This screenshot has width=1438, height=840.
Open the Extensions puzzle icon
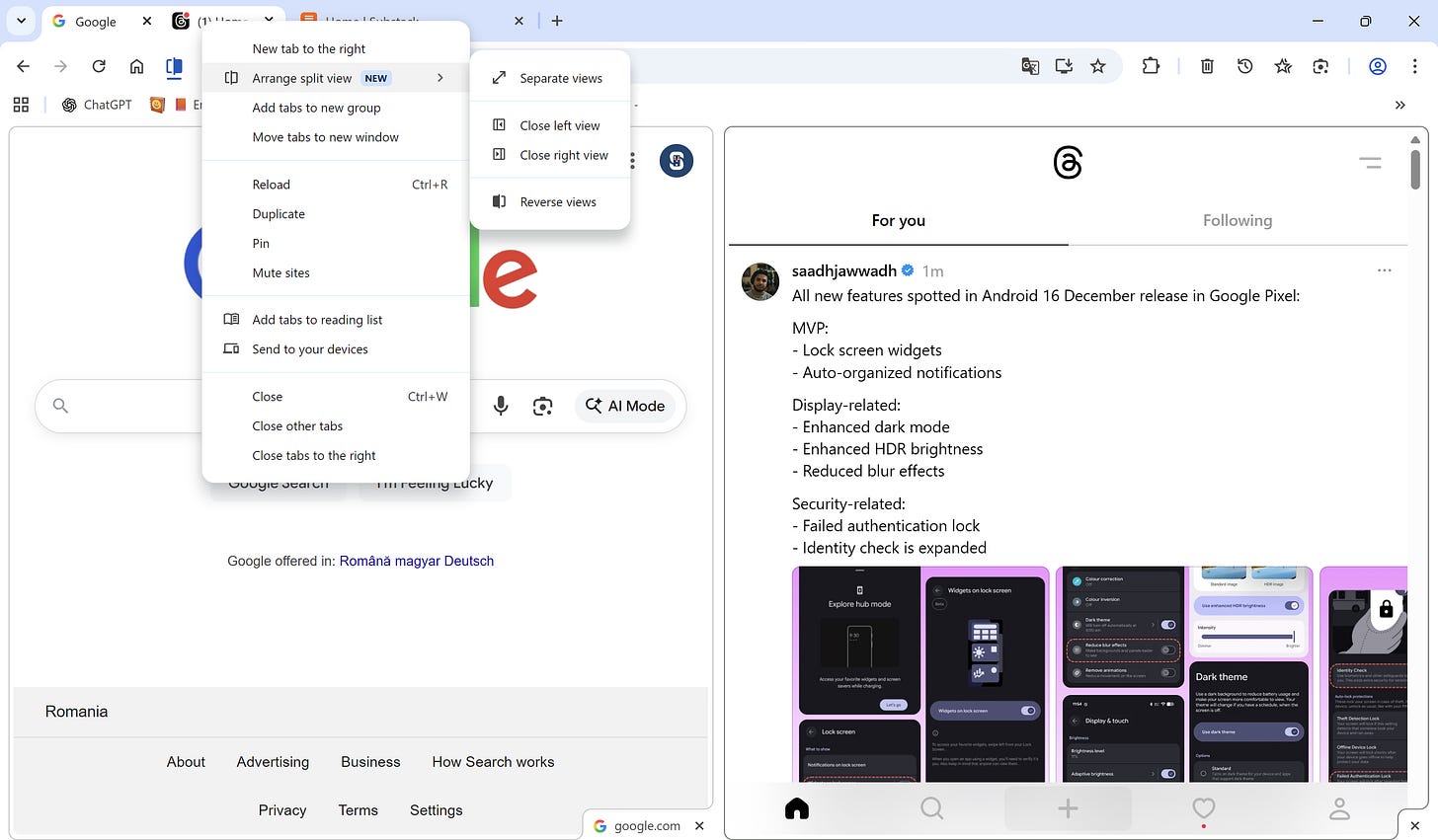click(x=1151, y=66)
